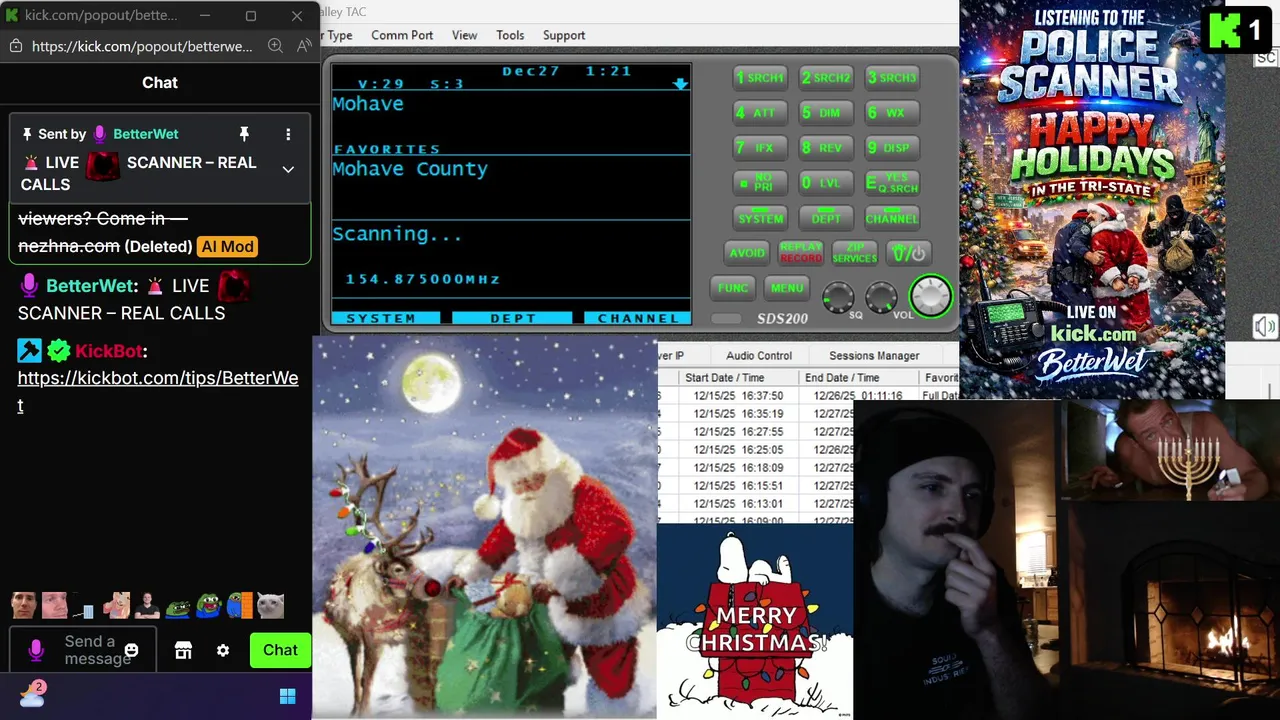This screenshot has height=720, width=1280.
Task: Pick the first face emote in quick row
Action: [x=24, y=605]
